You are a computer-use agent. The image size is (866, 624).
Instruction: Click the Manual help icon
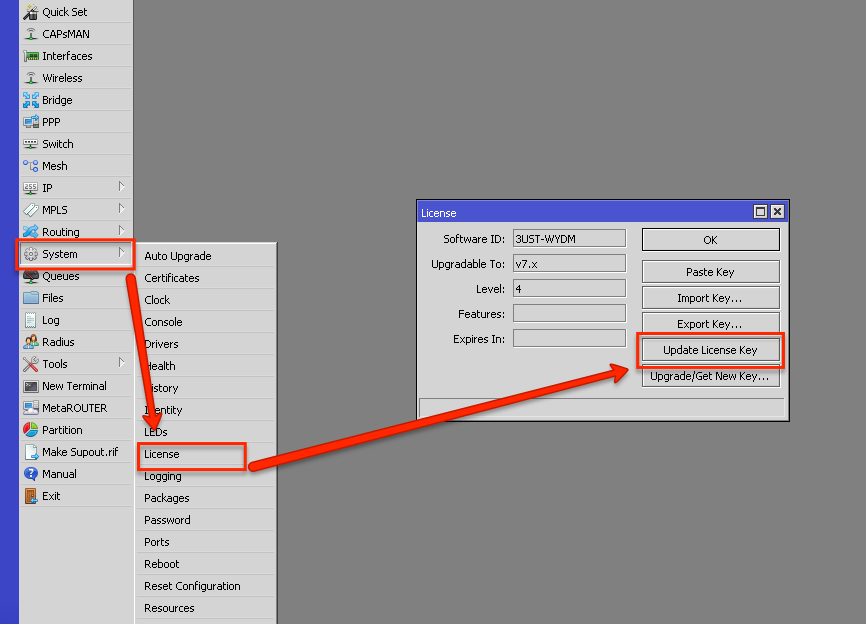pyautogui.click(x=31, y=474)
